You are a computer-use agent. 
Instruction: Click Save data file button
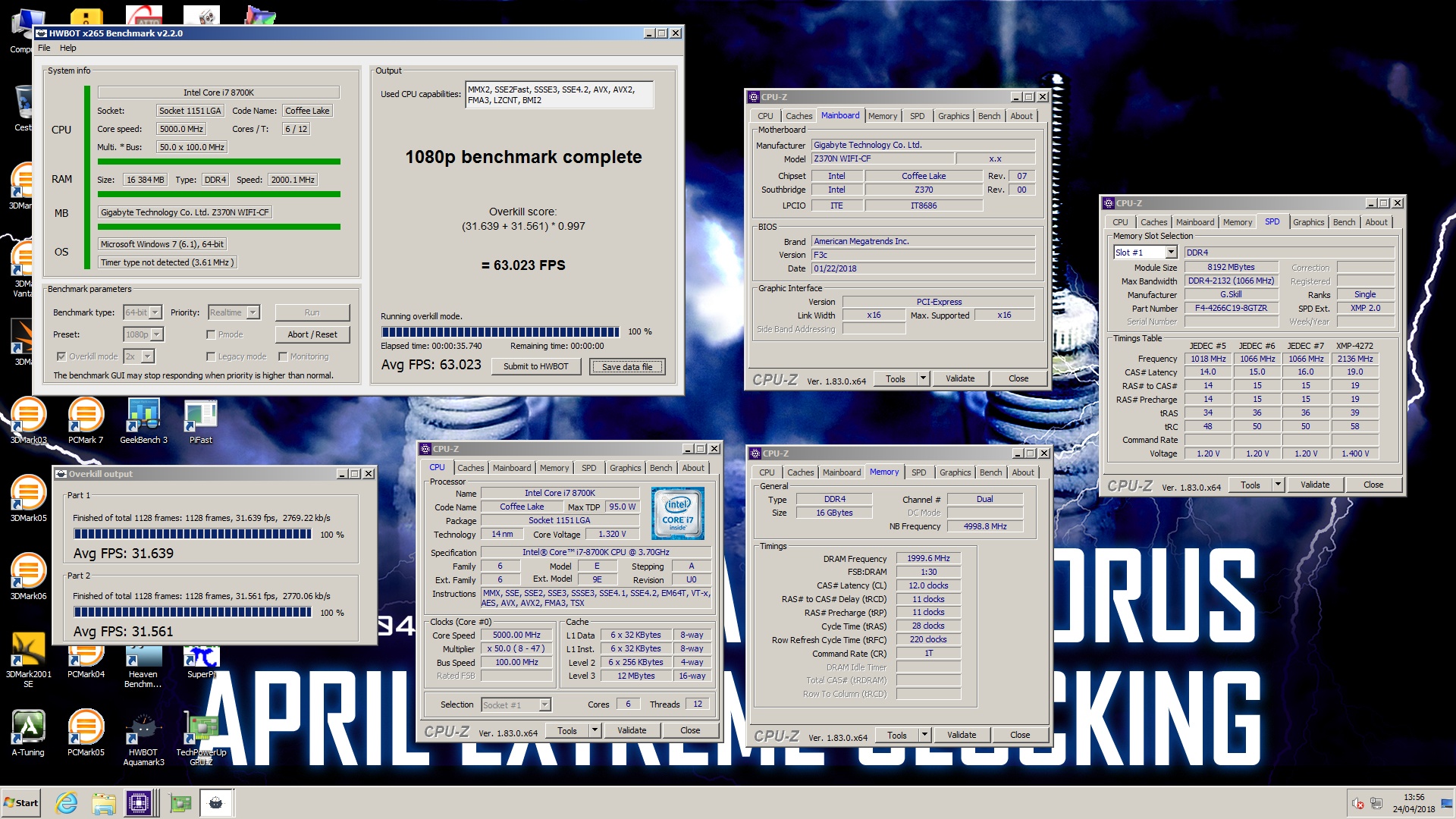click(x=627, y=367)
